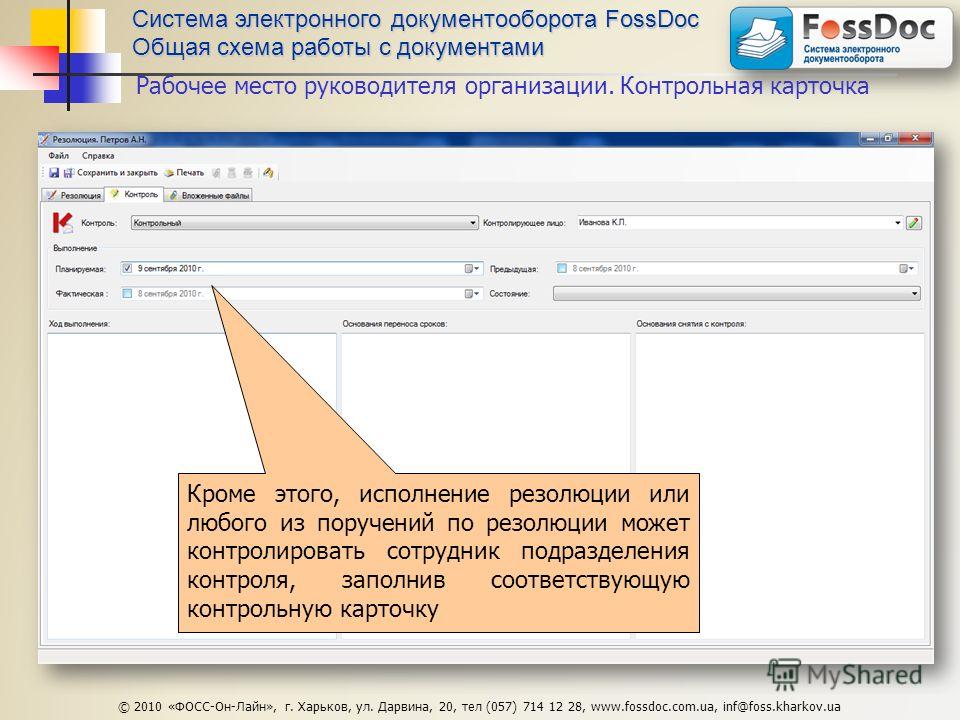The height and width of the screenshot is (720, 960).
Task: Click the 'Основания снятия с контроля' text area
Action: click(x=779, y=486)
